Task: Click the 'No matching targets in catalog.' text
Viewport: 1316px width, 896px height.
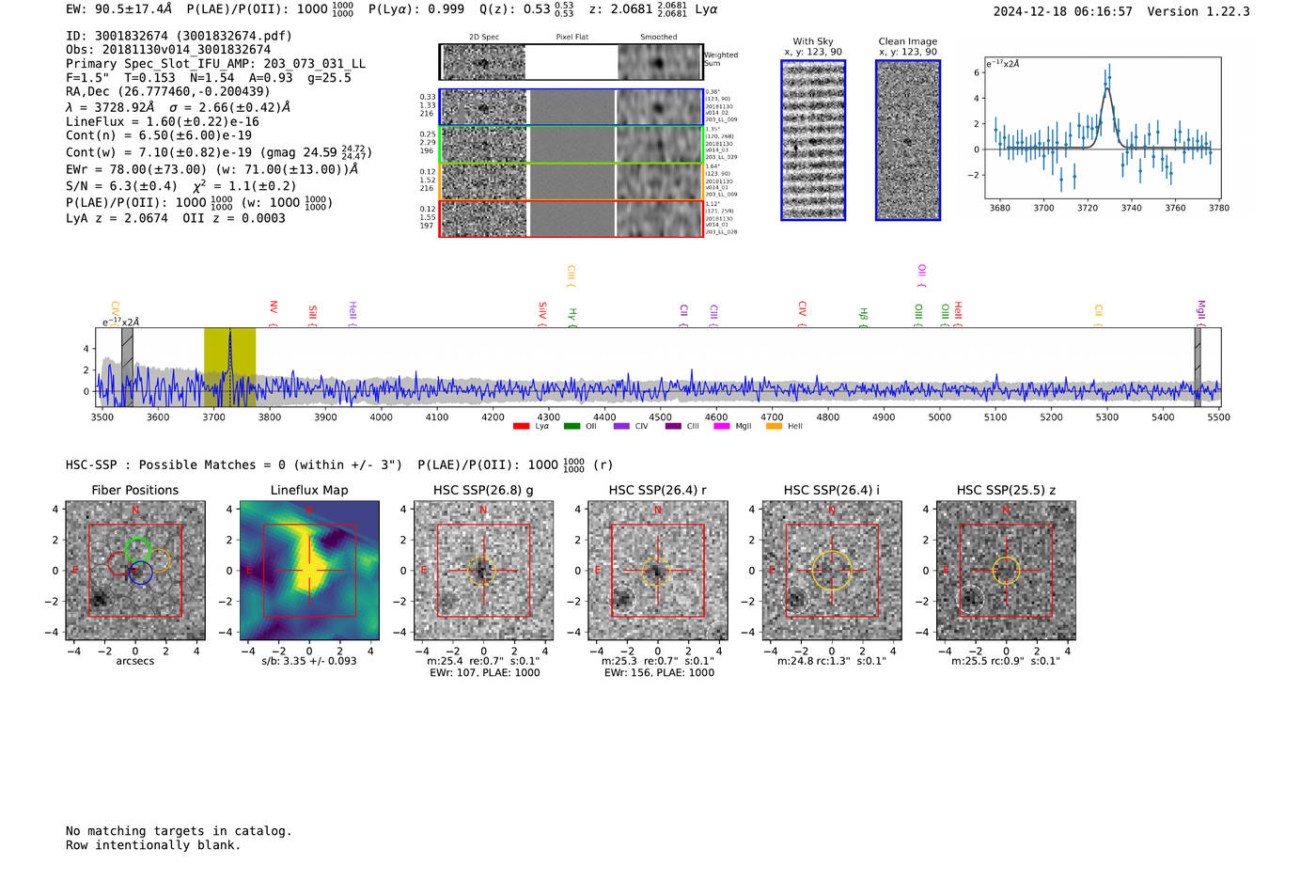Action: coord(179,831)
